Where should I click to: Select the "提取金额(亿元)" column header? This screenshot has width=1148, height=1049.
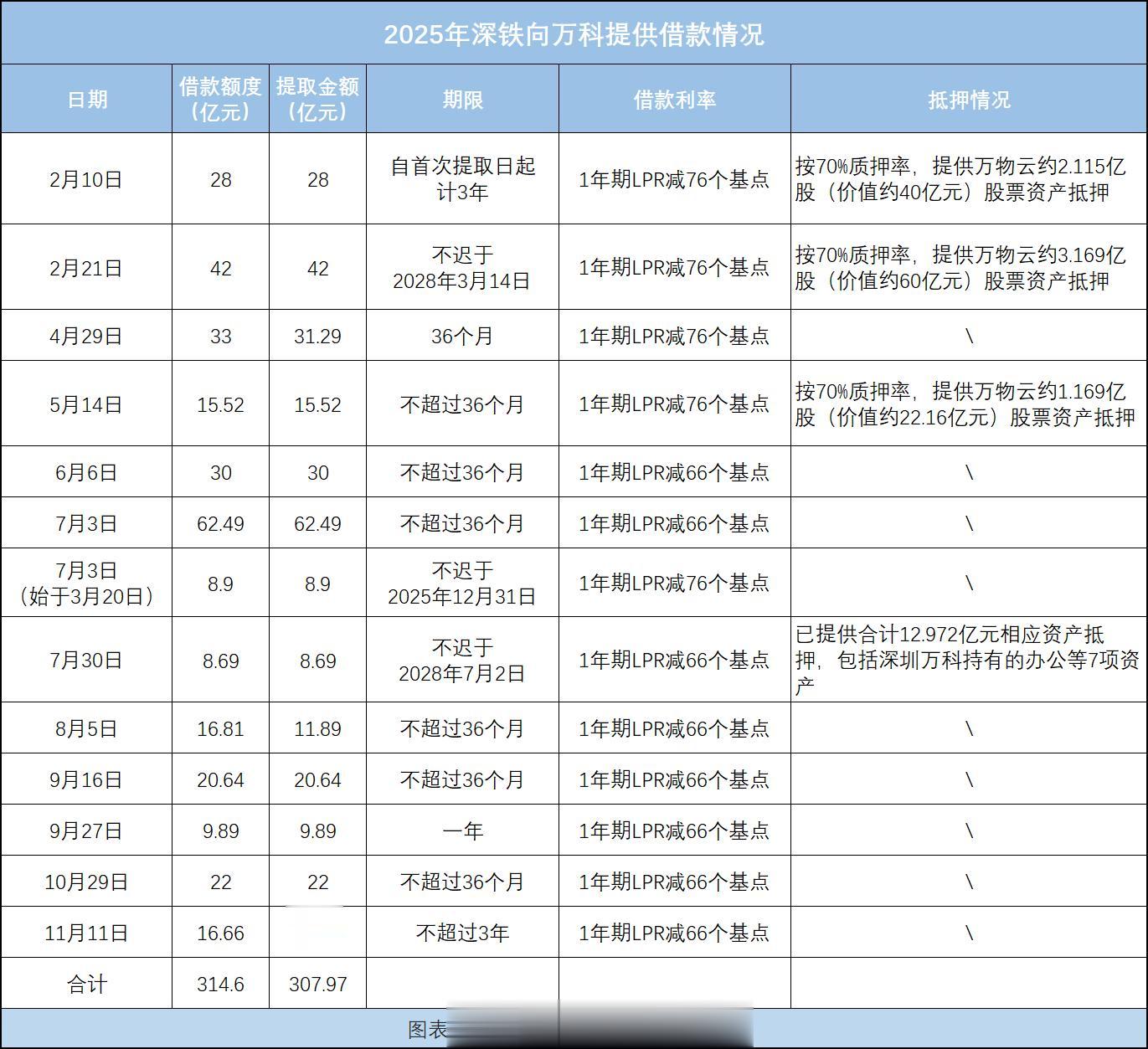[x=317, y=99]
